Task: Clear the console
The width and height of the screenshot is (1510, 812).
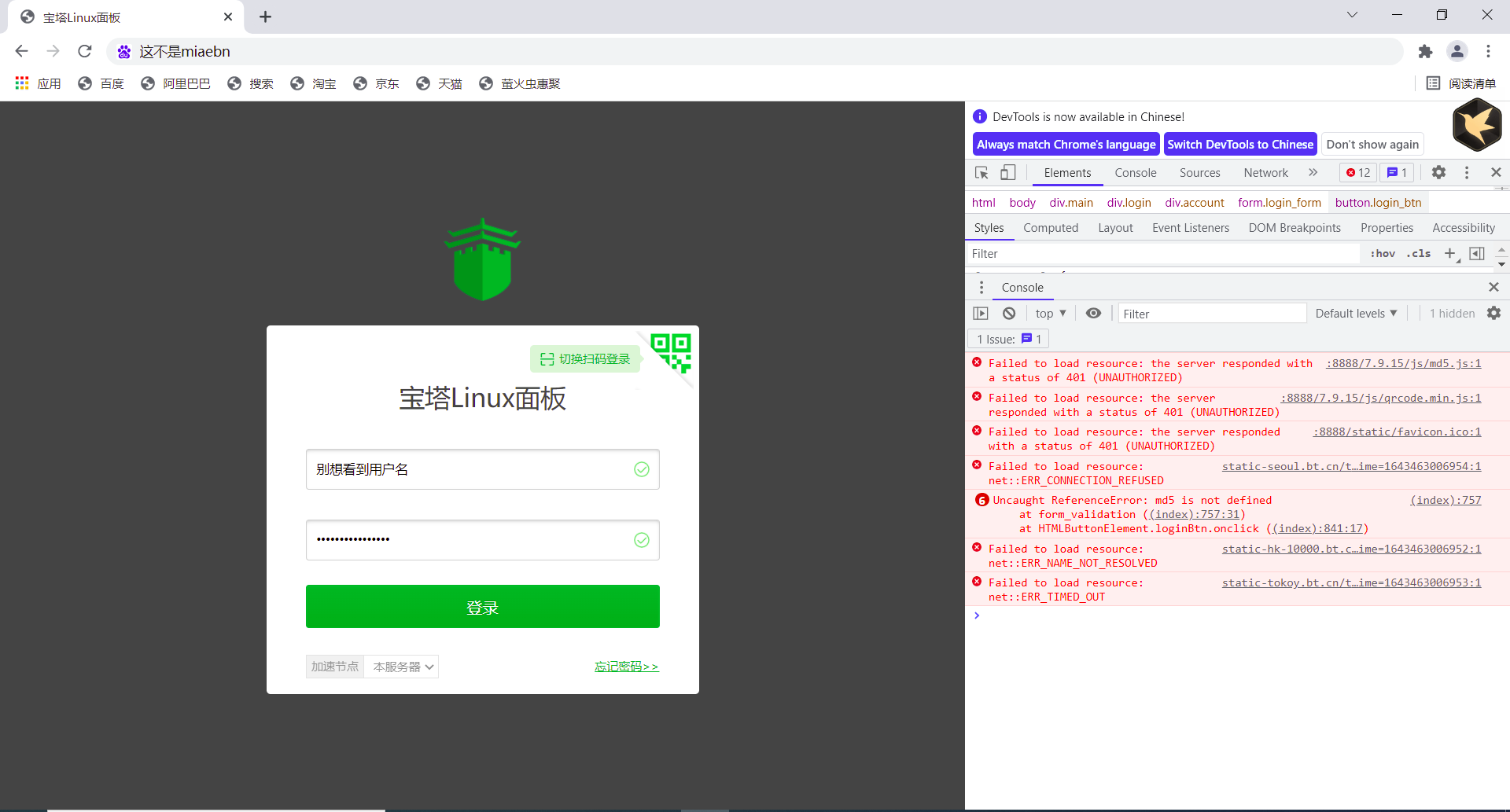Action: (x=1009, y=314)
